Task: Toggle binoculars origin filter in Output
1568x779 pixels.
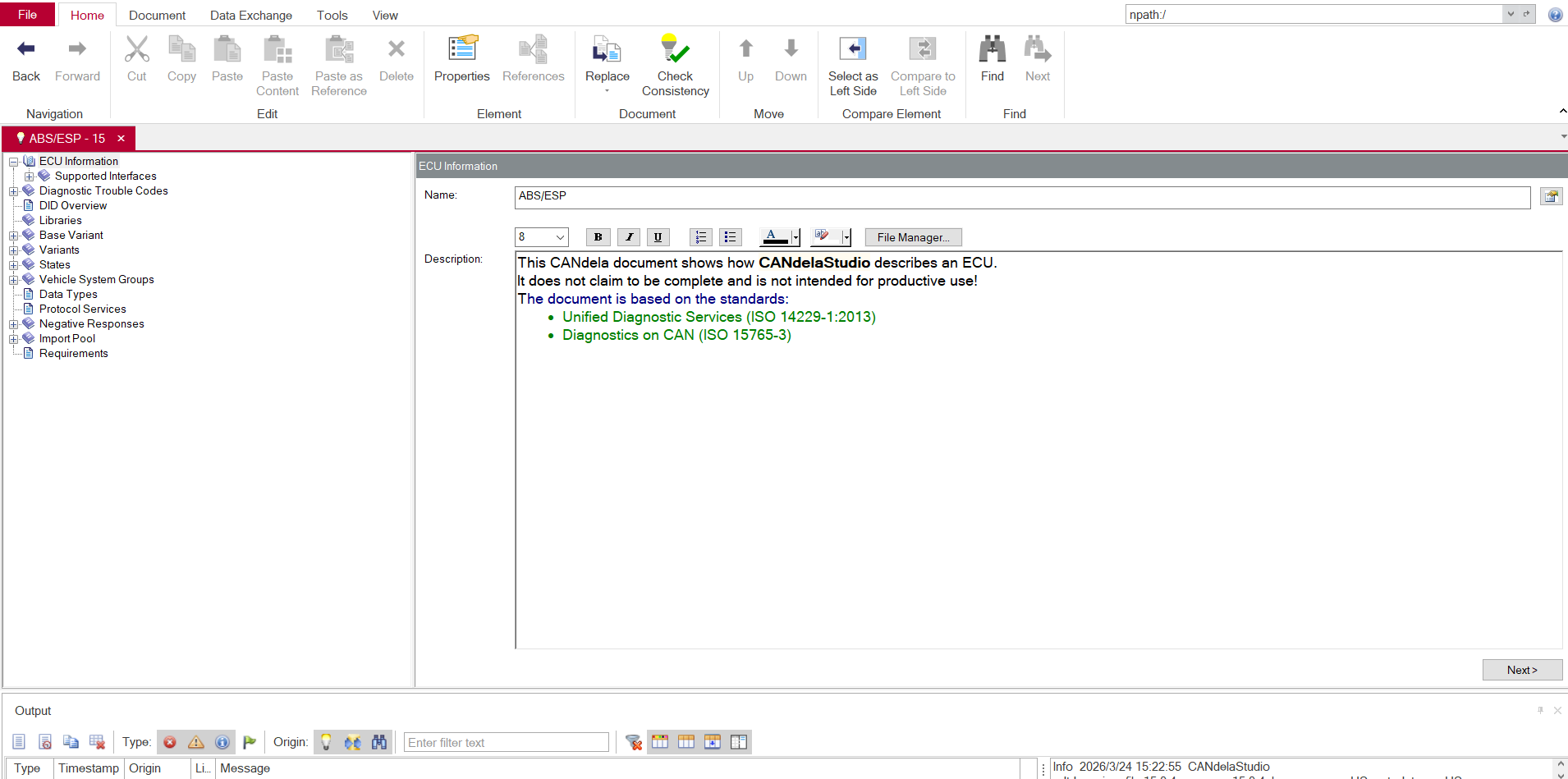Action: coord(378,742)
